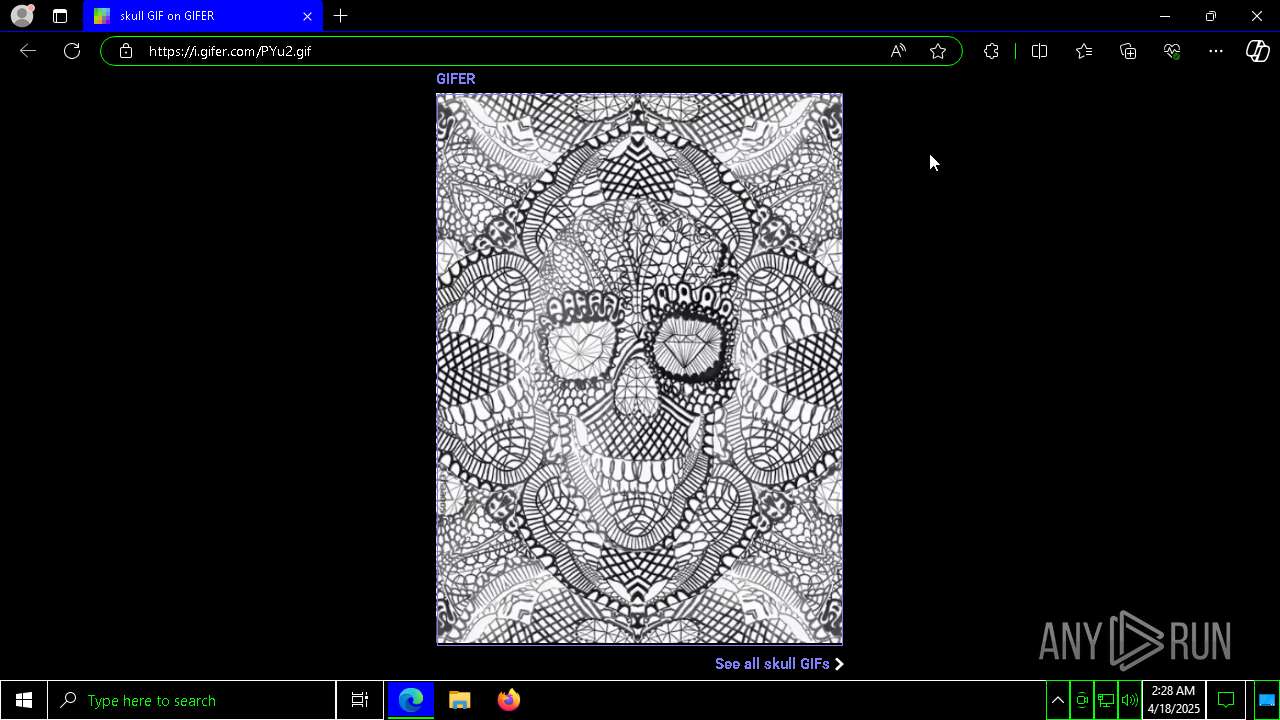
Task: Click the GIFER logo link
Action: (456, 79)
